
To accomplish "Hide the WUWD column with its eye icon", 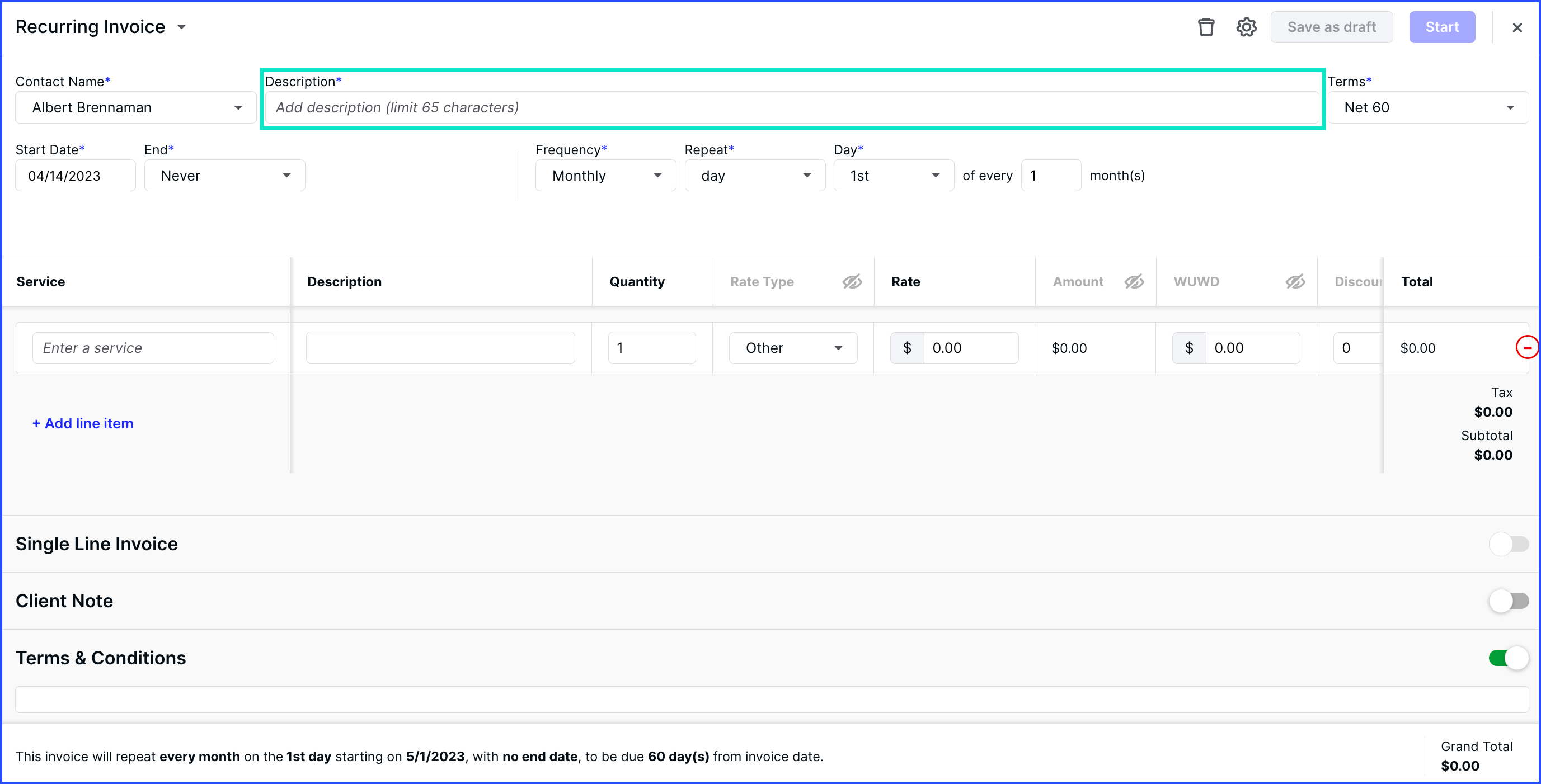I will [x=1295, y=281].
